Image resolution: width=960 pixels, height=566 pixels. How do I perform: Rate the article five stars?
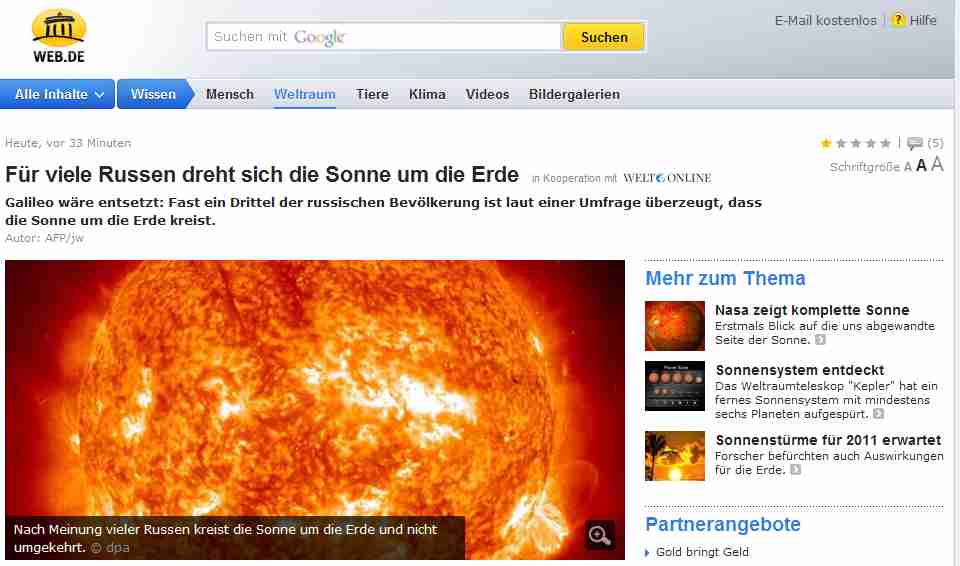coord(885,143)
